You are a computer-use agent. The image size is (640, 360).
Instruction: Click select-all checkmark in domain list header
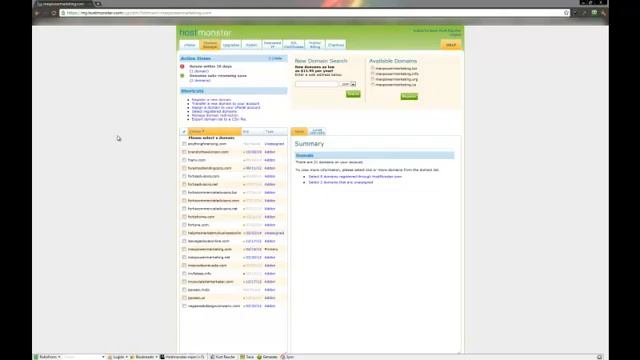click(x=184, y=131)
